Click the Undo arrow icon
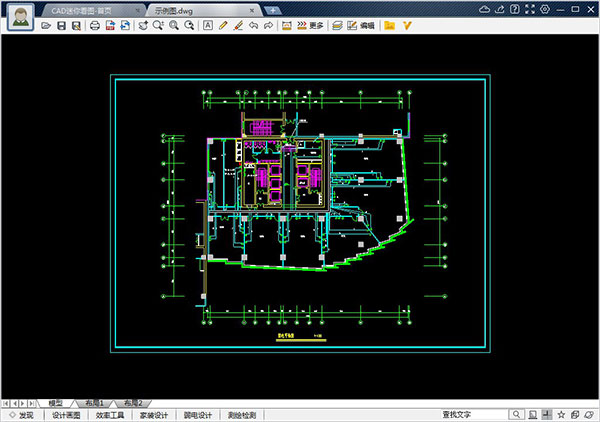The width and height of the screenshot is (600, 422). pos(253,25)
